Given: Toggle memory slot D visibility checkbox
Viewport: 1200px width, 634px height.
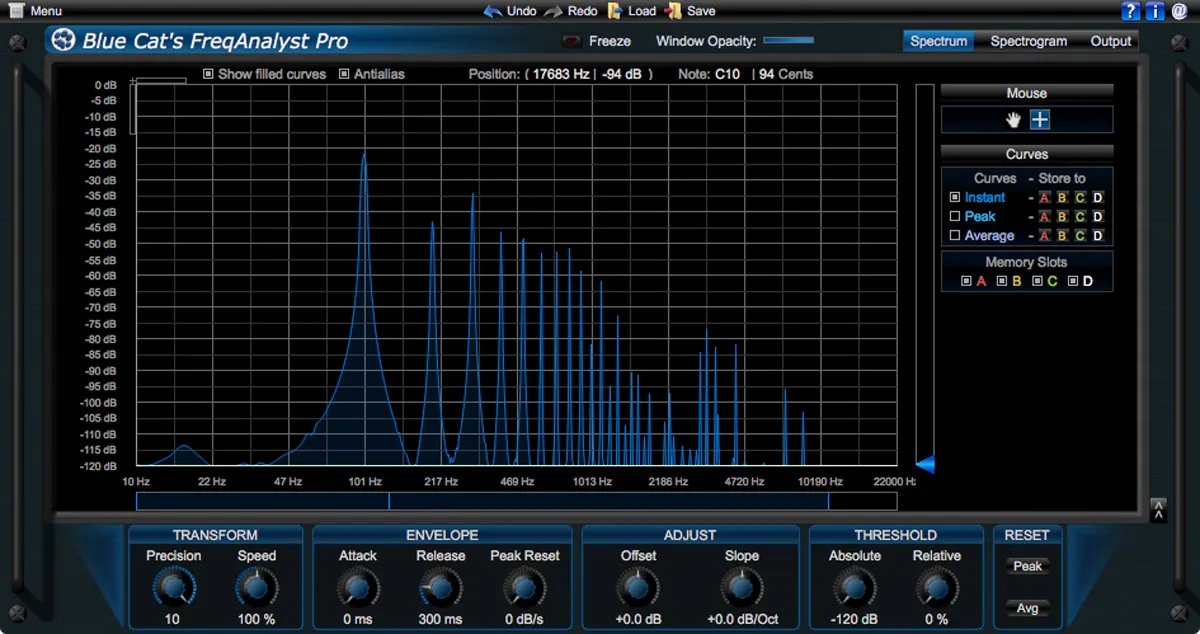Looking at the screenshot, I should [x=1073, y=282].
